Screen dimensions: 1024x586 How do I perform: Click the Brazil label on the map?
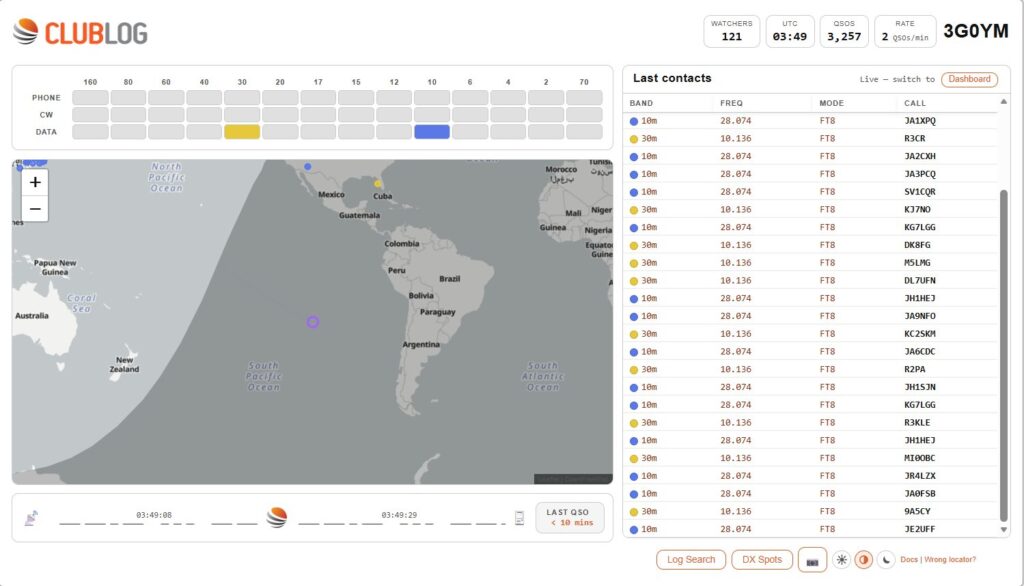click(449, 278)
